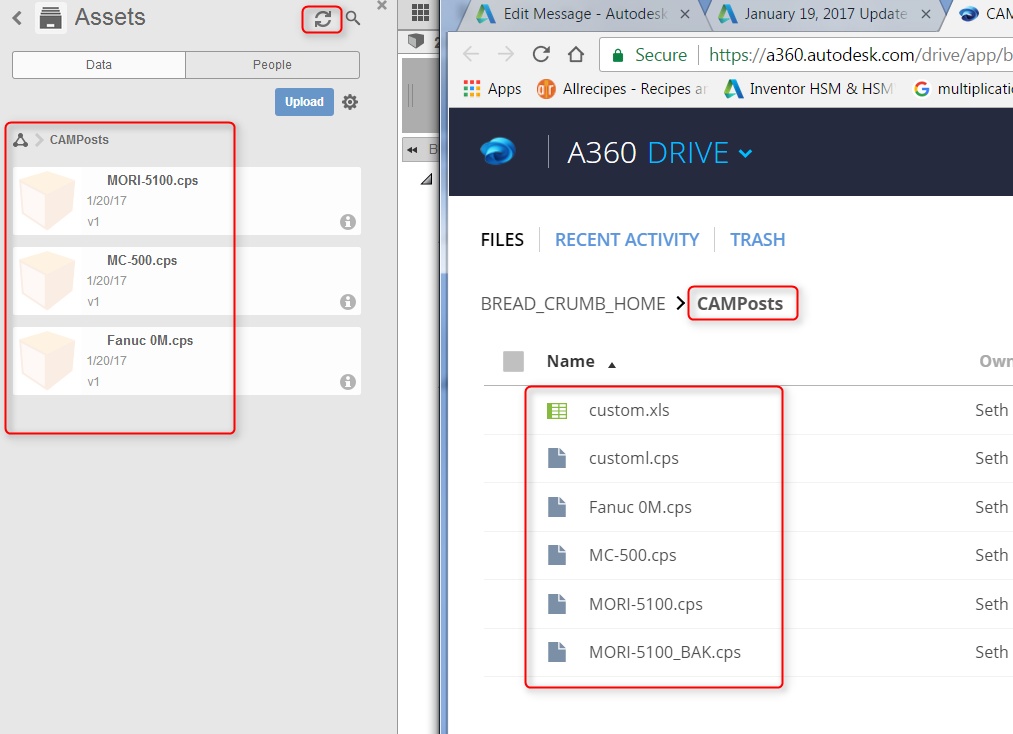Click CAMPosts breadcrumb in Assets panel
This screenshot has height=734, width=1013.
[79, 140]
